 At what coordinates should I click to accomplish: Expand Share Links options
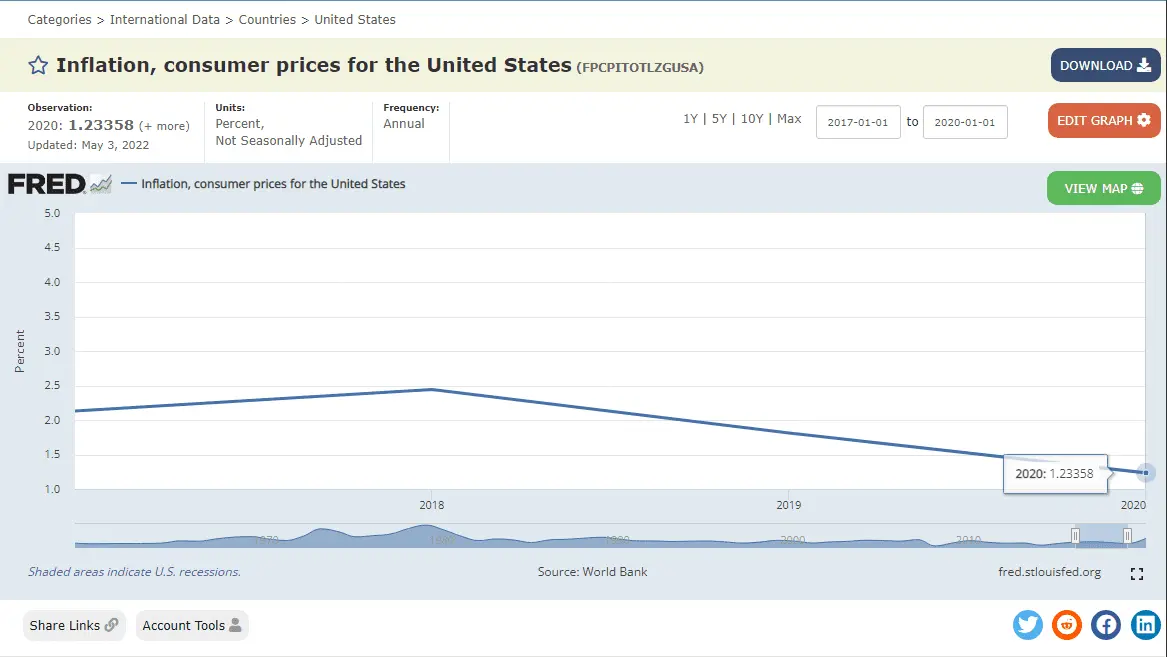pos(74,625)
